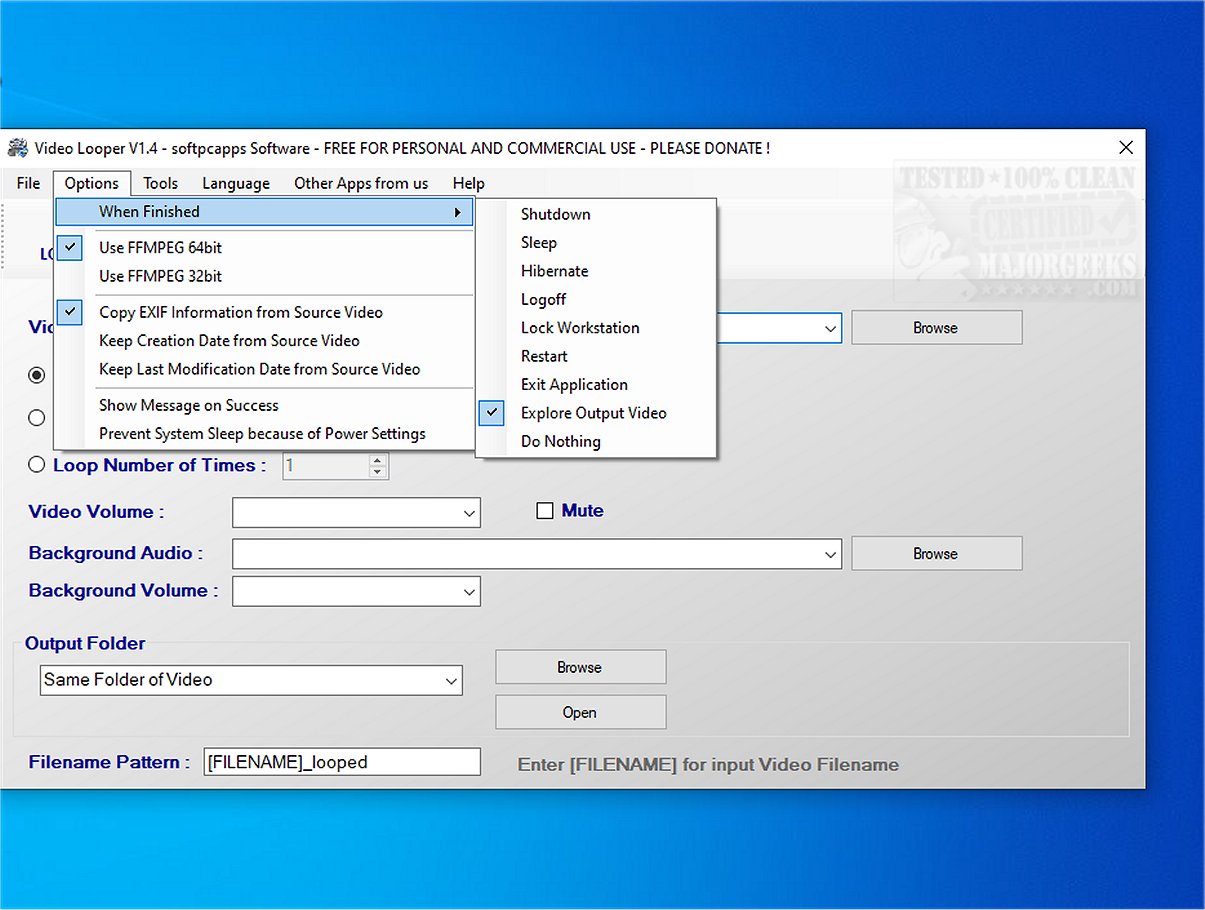Click the Filename Pattern input field
The height and width of the screenshot is (910, 1205).
[x=342, y=762]
